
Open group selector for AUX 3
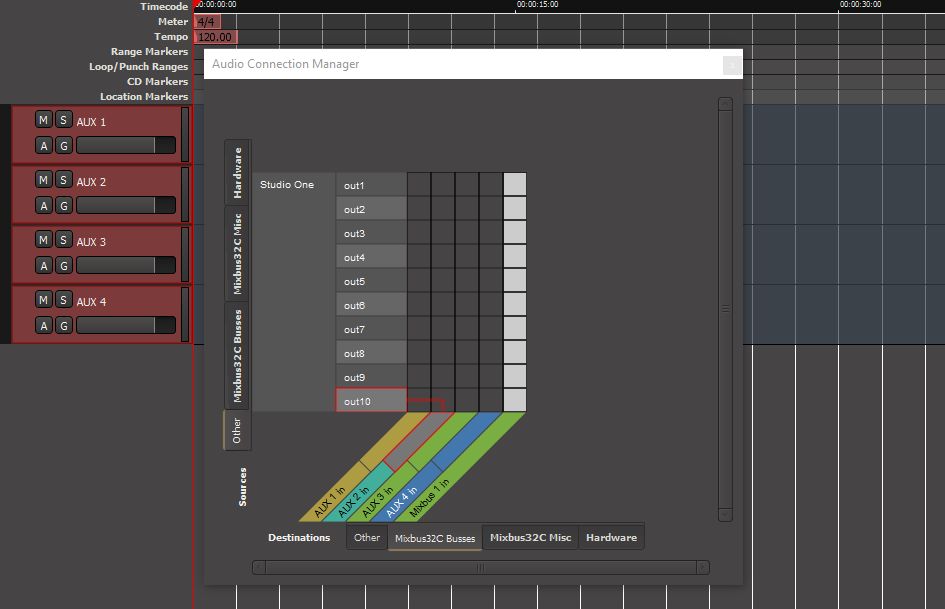(x=63, y=265)
